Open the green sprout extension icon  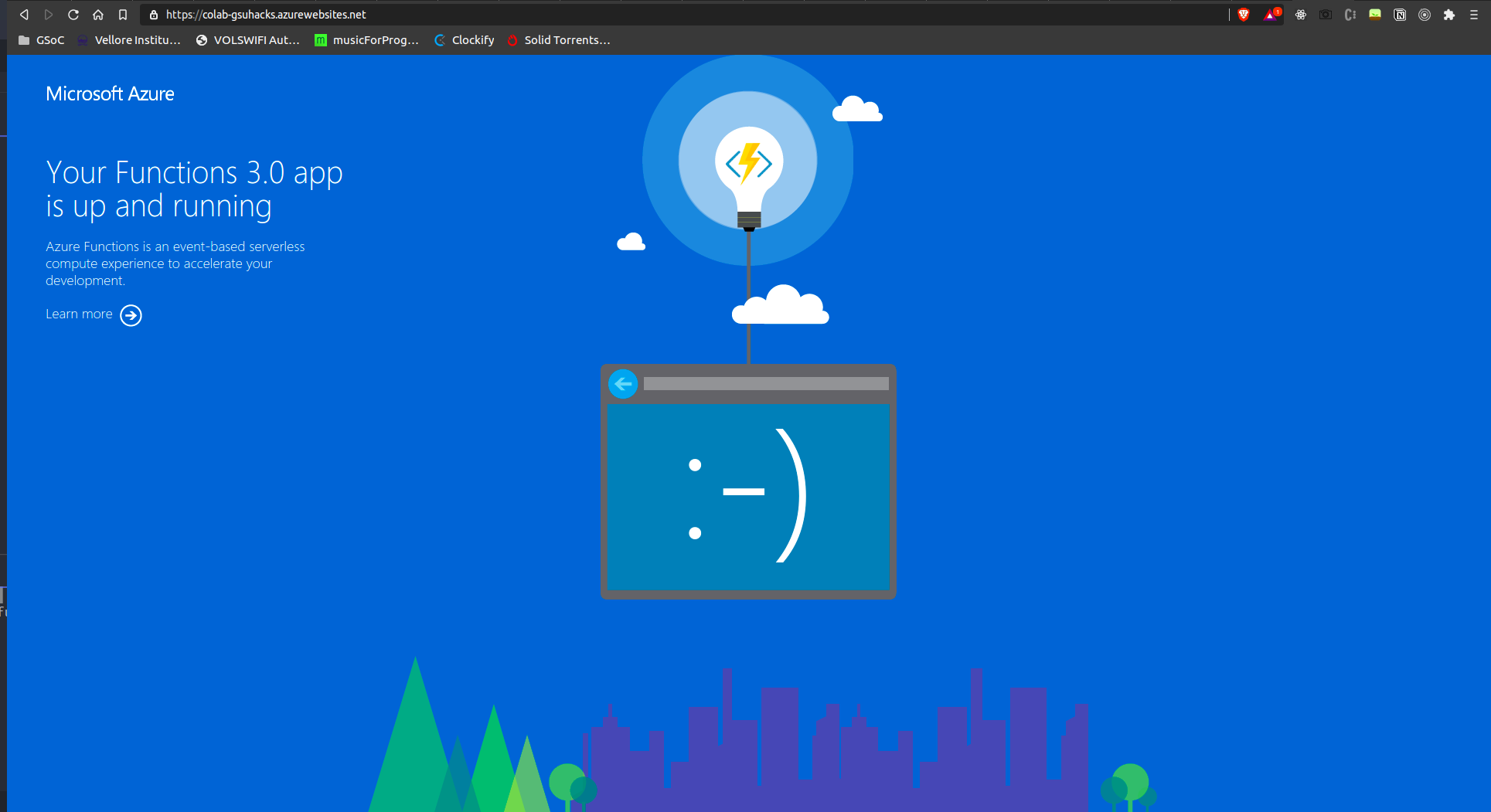[1375, 15]
